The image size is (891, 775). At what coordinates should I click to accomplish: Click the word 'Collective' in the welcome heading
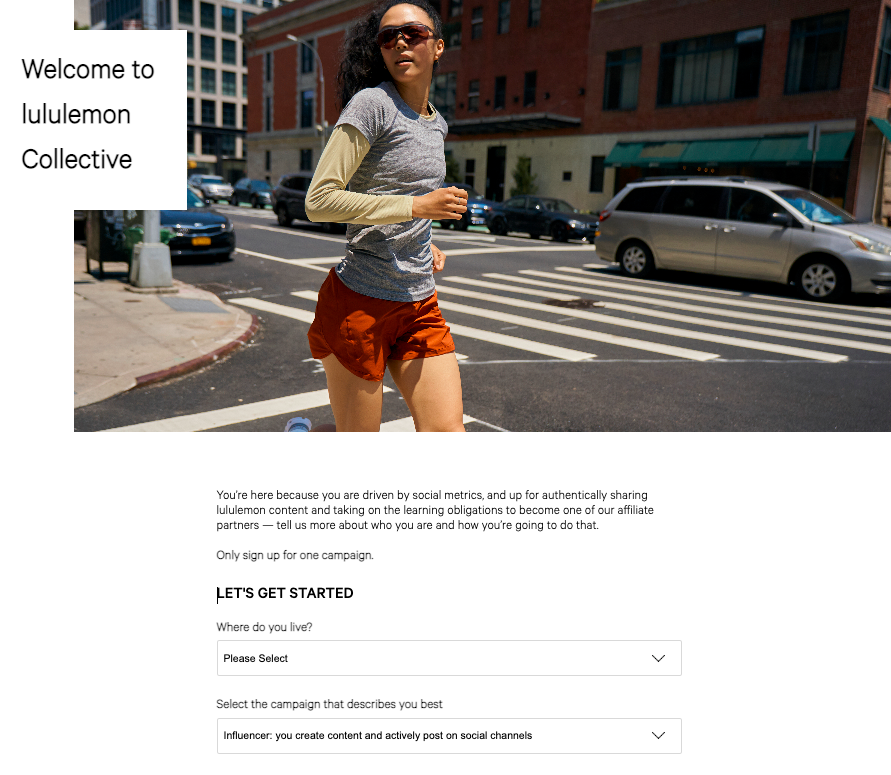click(x=77, y=159)
